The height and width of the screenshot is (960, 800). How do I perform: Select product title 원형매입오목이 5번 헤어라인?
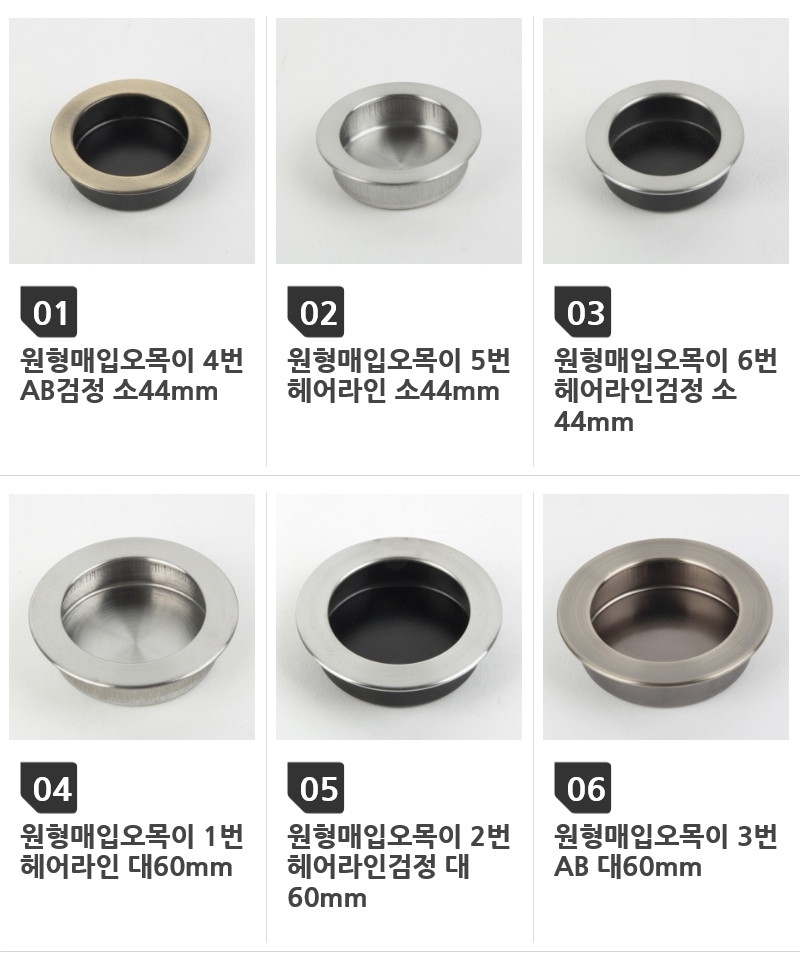[x=399, y=375]
